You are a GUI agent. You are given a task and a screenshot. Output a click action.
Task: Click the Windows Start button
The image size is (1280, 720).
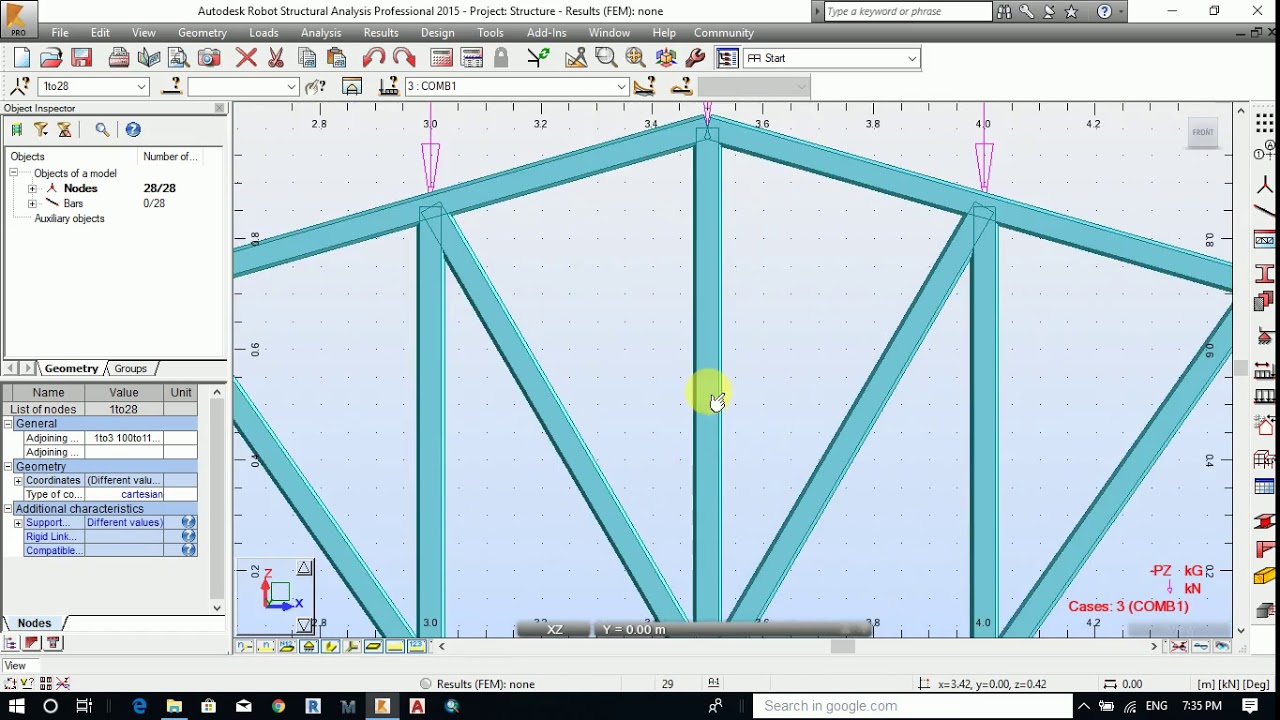pyautogui.click(x=17, y=706)
